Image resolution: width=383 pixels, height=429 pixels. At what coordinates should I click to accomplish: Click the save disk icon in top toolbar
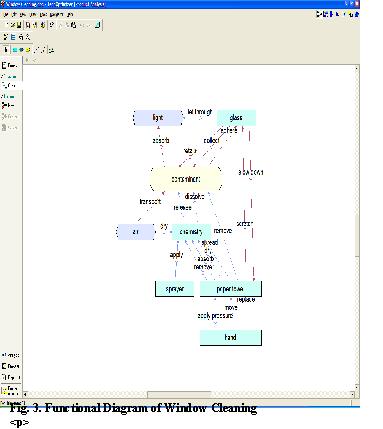19,25
